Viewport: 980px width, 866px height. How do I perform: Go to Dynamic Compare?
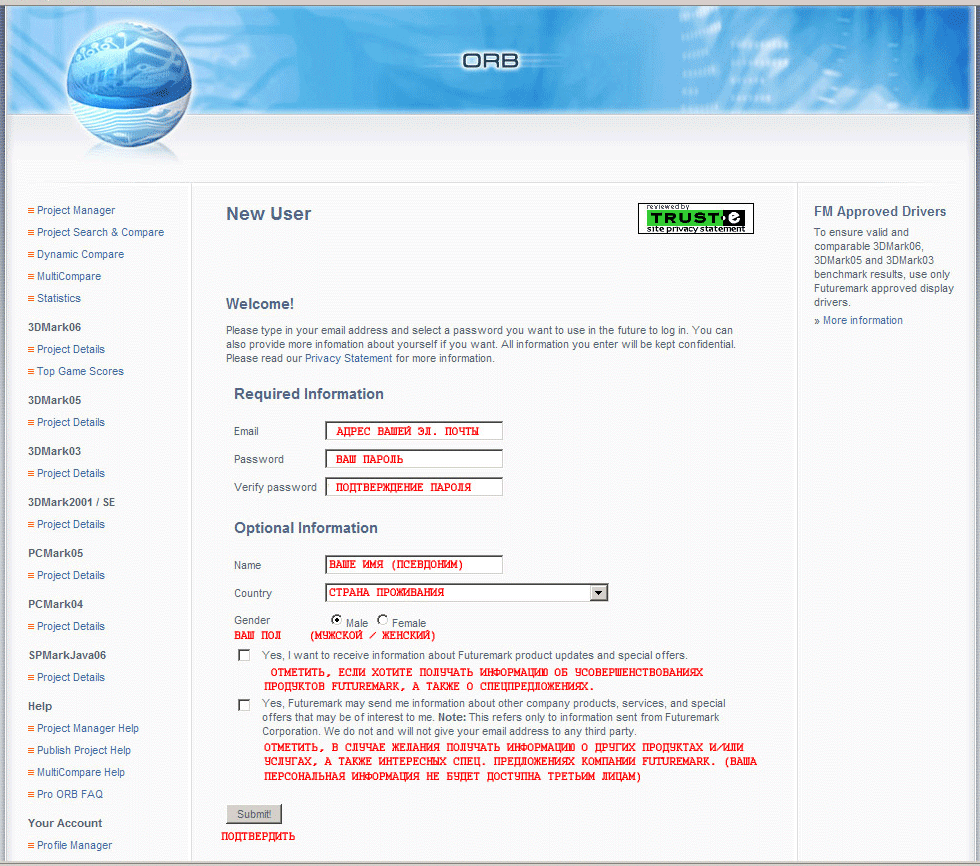coord(80,254)
